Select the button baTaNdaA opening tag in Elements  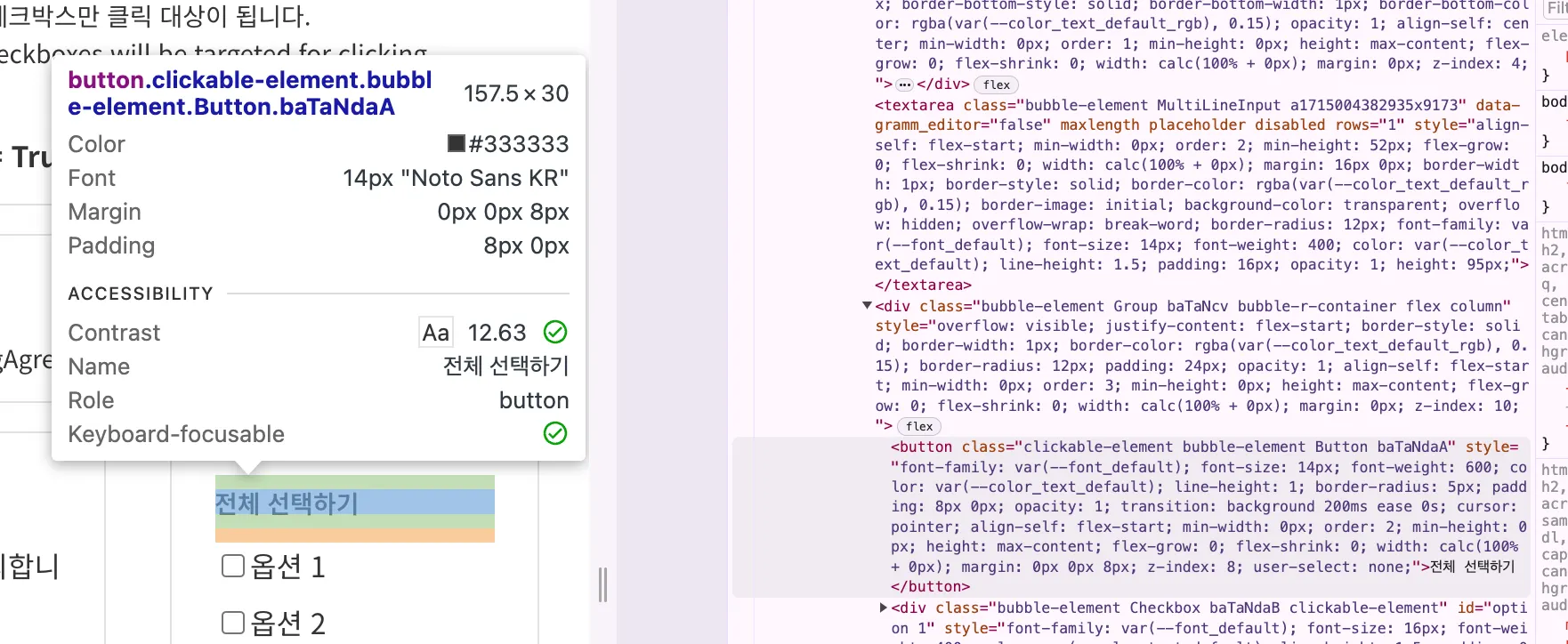(x=1208, y=507)
